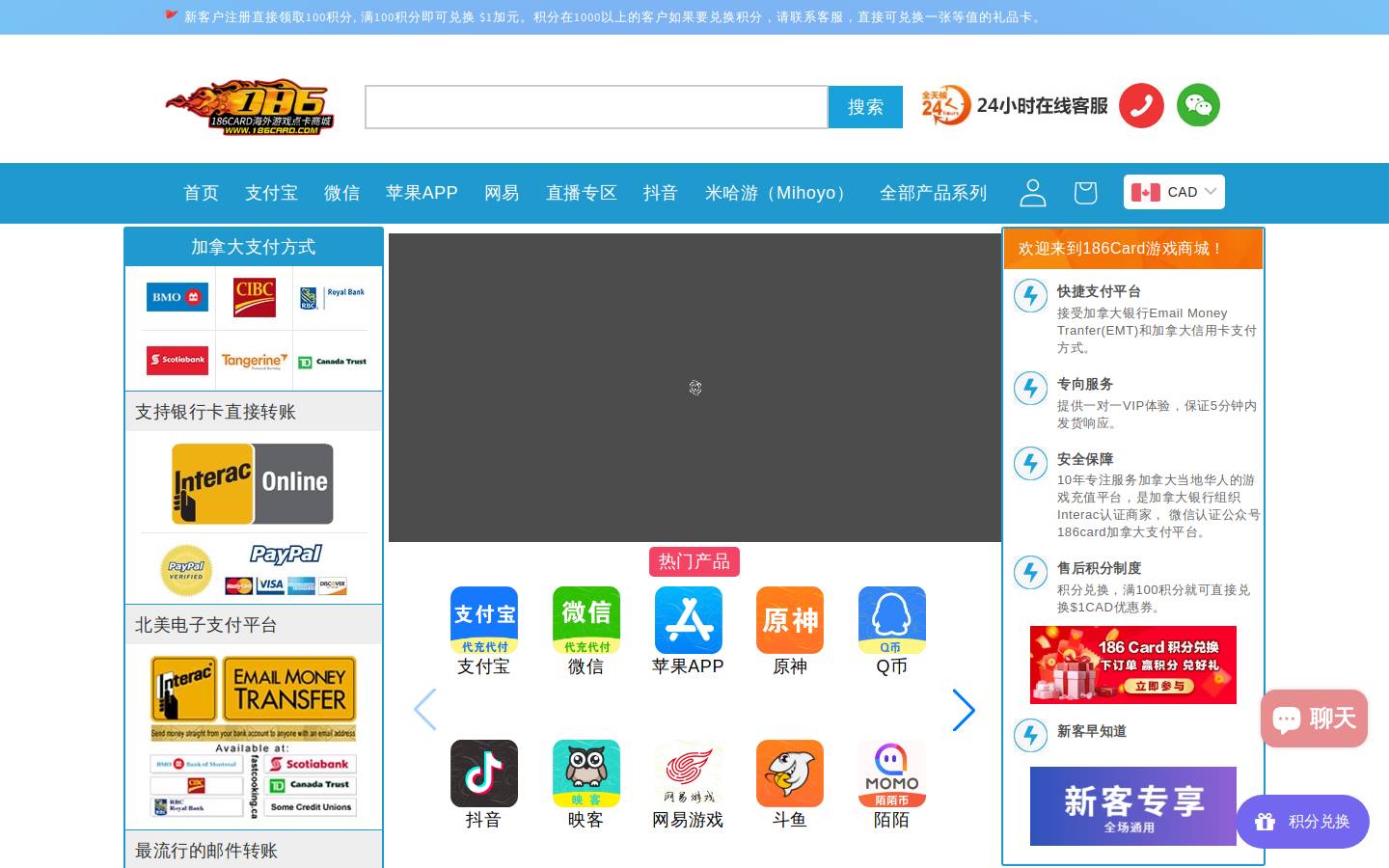Click the BMO bank logo
The image size is (1389, 868).
coord(177,297)
